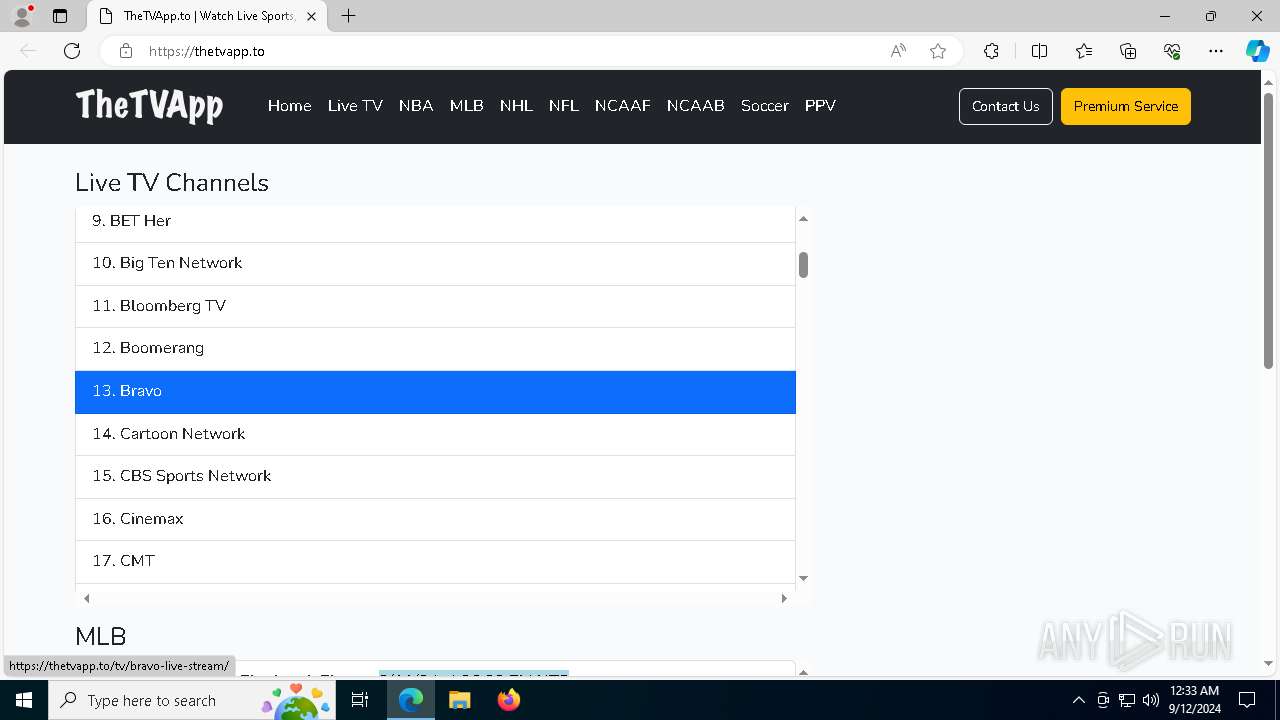
Task: Open the Extensions puzzle icon
Action: pyautogui.click(x=991, y=51)
